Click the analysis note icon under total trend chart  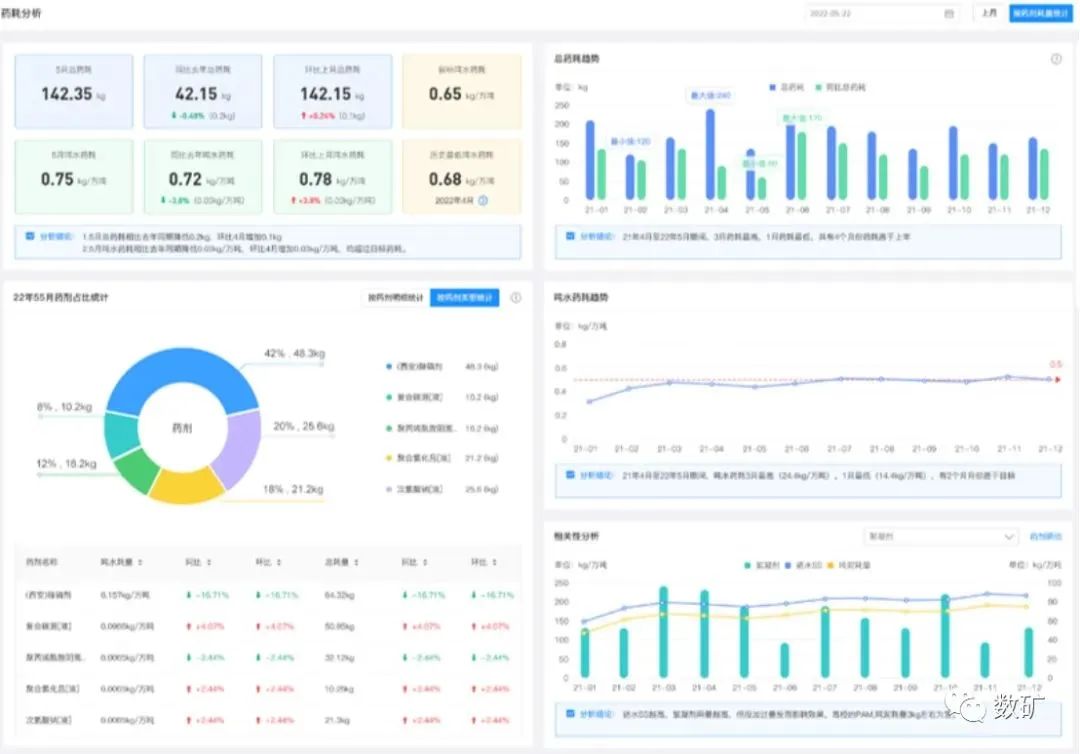point(570,237)
